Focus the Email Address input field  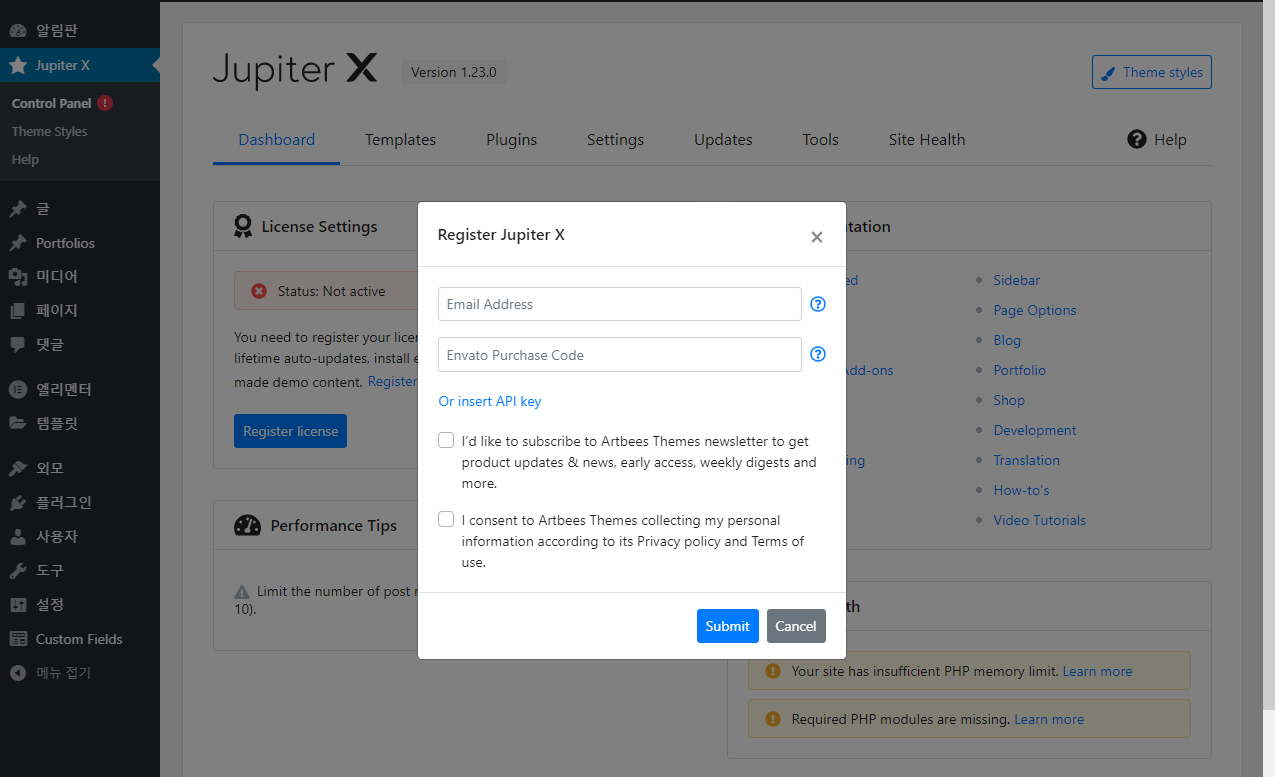620,304
